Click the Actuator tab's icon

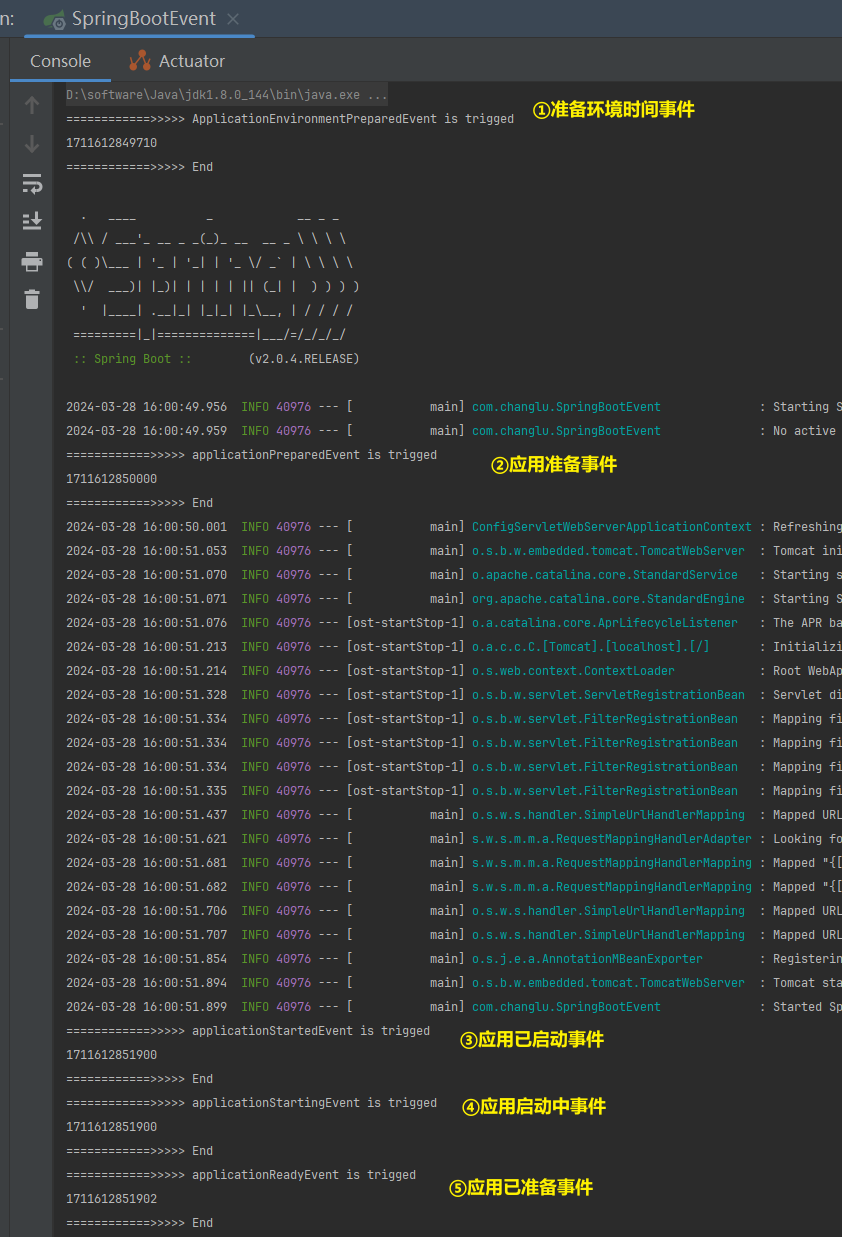point(140,61)
